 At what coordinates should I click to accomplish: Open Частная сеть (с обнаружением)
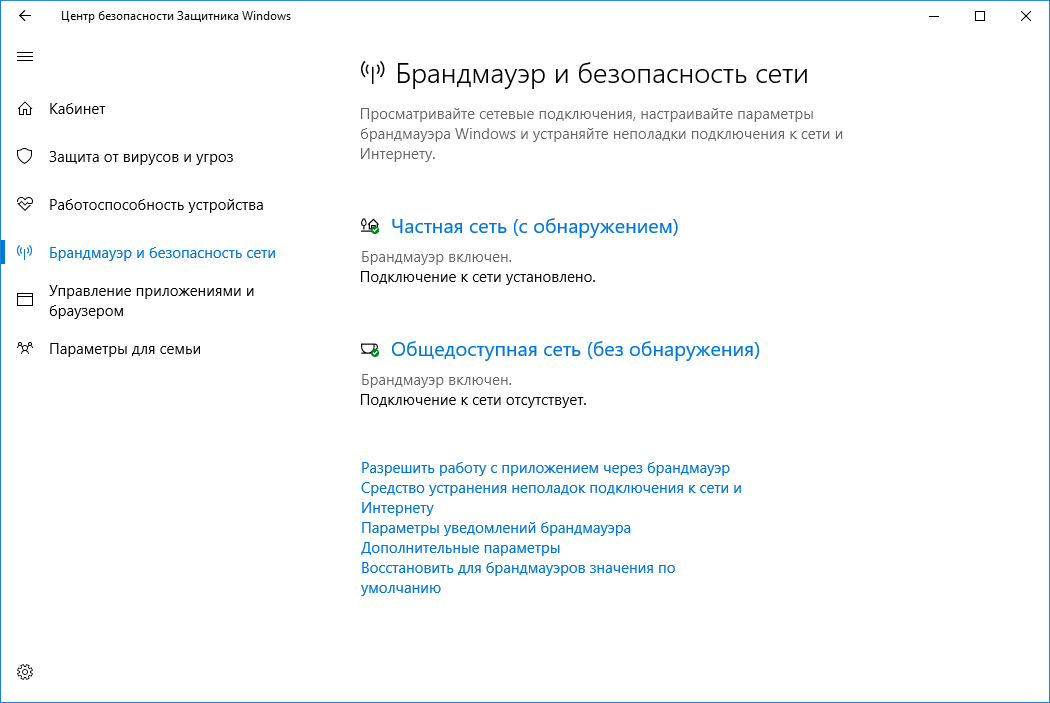(537, 226)
